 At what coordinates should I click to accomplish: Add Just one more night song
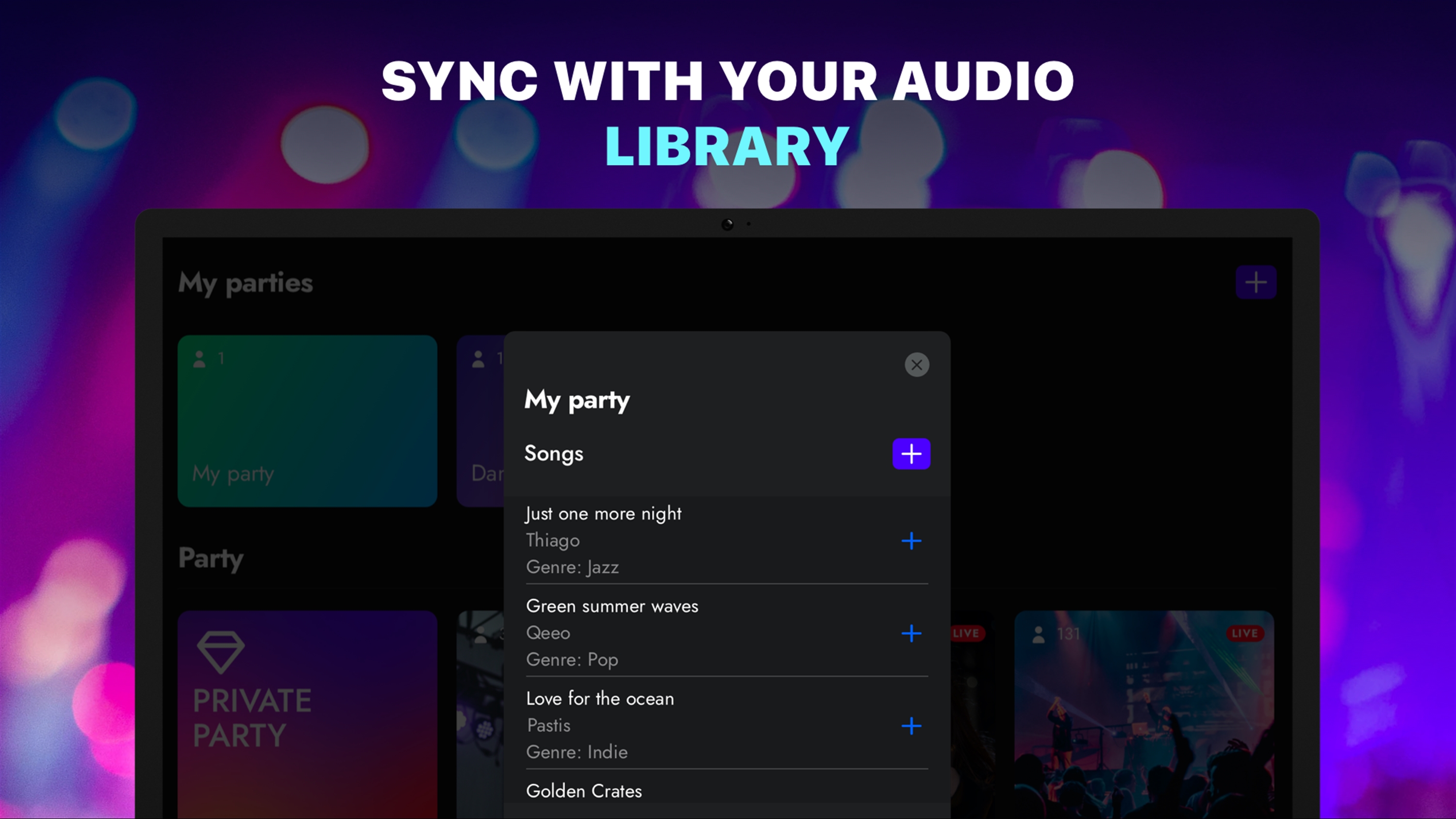click(910, 541)
